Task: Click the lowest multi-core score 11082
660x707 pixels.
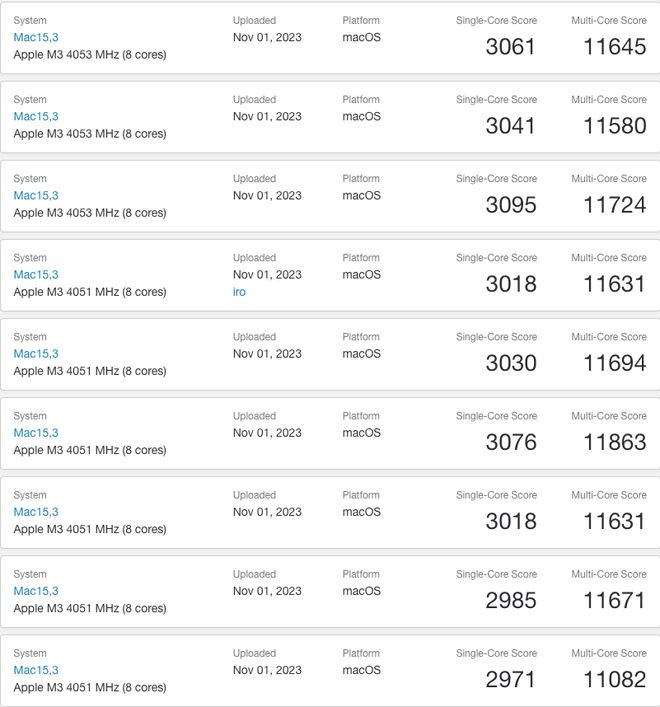Action: (614, 680)
